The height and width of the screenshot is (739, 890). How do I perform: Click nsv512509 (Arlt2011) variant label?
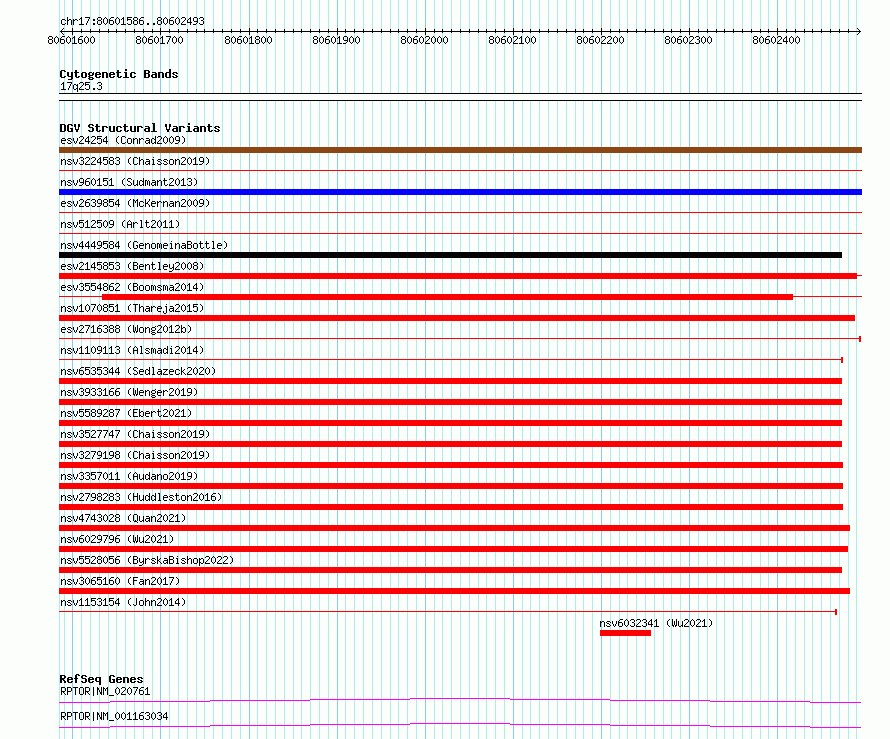pos(120,224)
